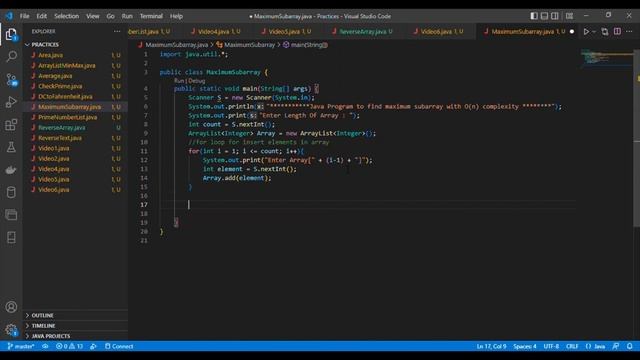
Task: Click the eye watch icon in status bar
Action: (45, 346)
